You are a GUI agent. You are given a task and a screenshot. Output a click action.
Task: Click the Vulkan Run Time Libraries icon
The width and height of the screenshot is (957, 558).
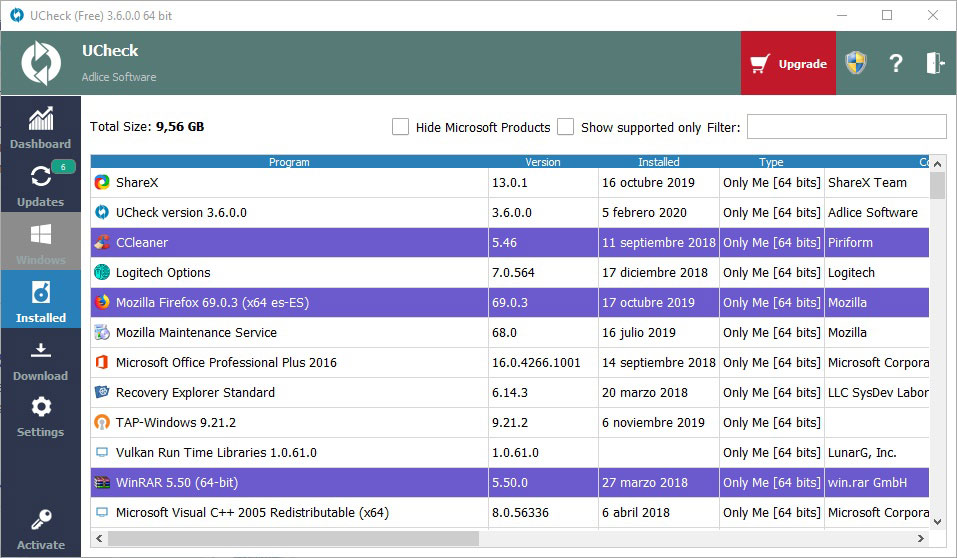(102, 452)
